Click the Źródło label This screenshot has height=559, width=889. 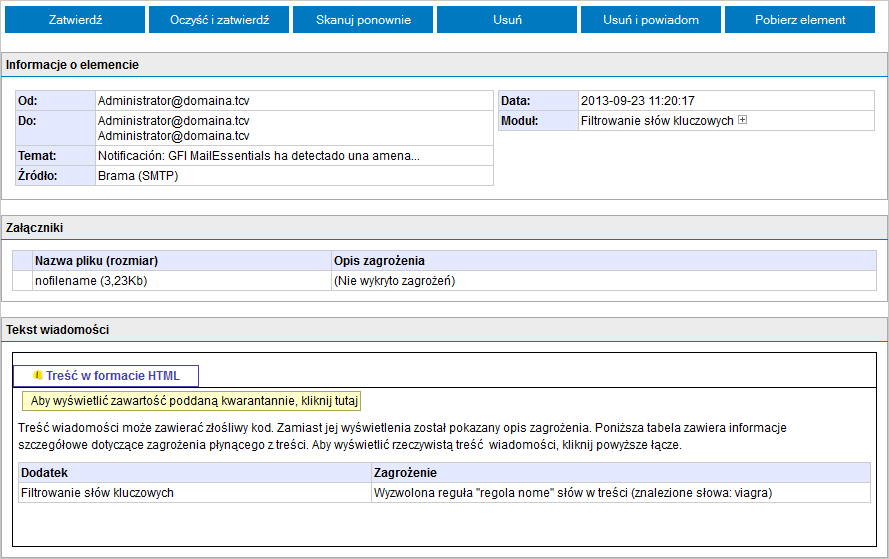[37, 176]
